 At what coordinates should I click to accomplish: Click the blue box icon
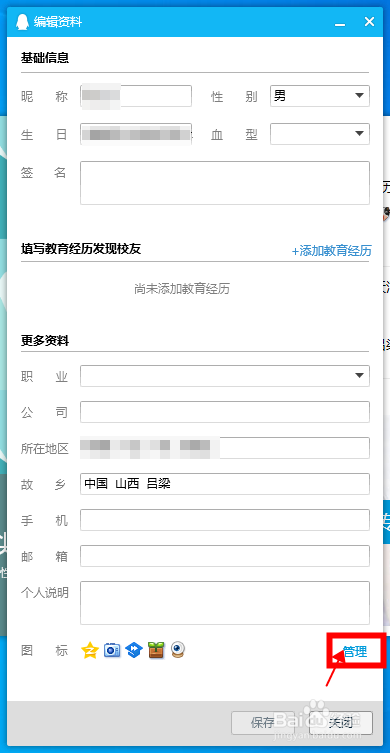[134, 650]
